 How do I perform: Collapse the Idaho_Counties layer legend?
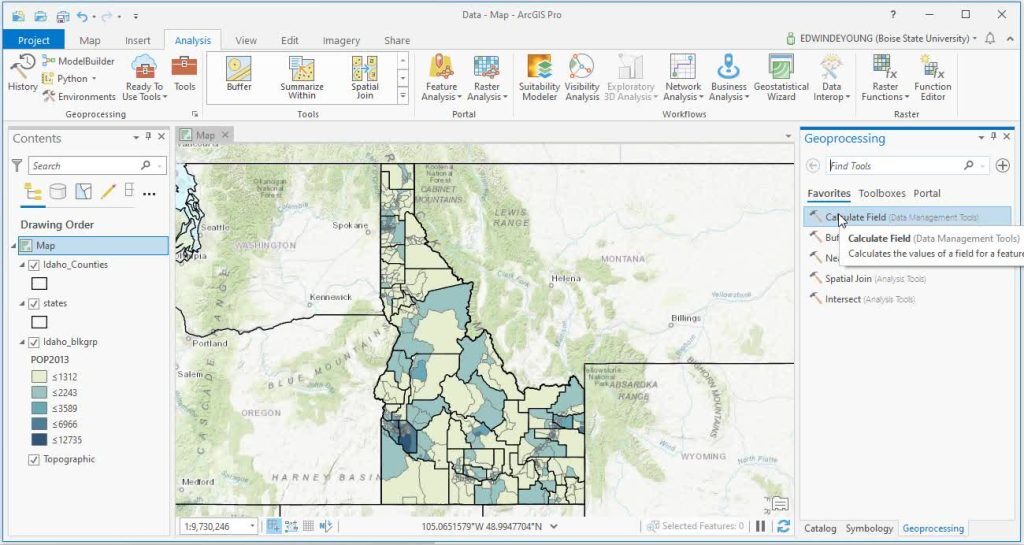click(22, 265)
